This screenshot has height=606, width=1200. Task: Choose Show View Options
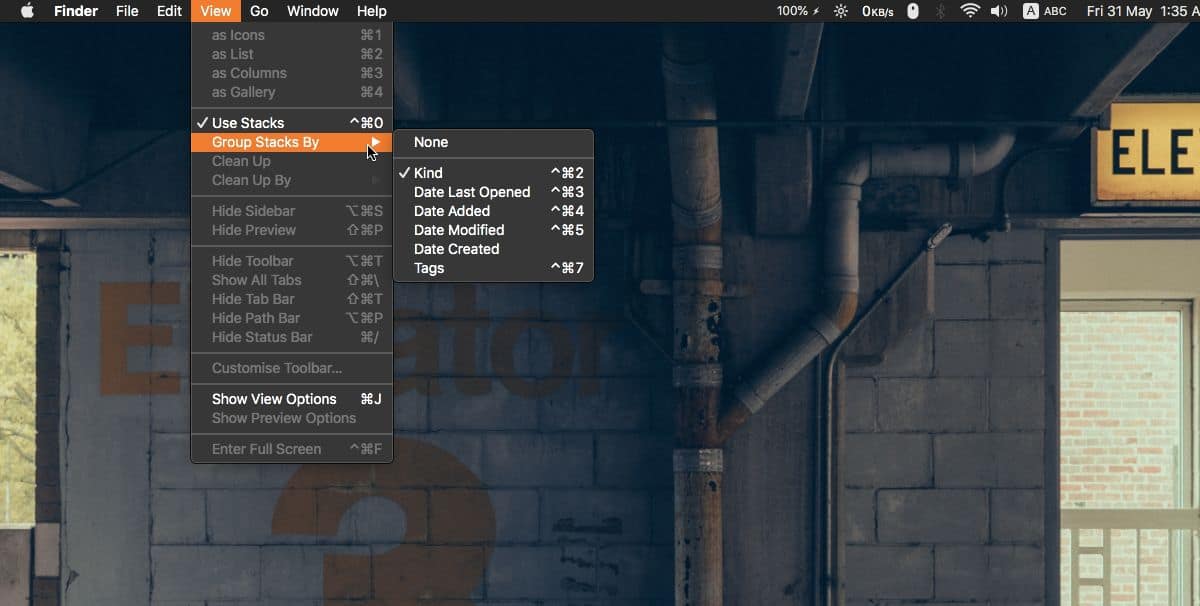tap(292, 399)
